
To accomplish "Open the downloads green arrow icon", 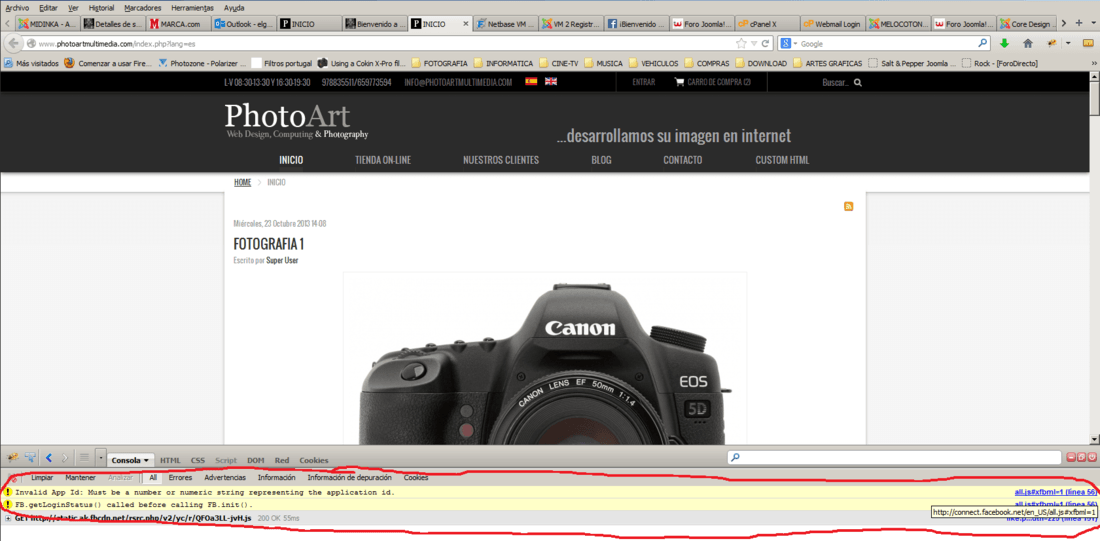I will coord(1005,44).
